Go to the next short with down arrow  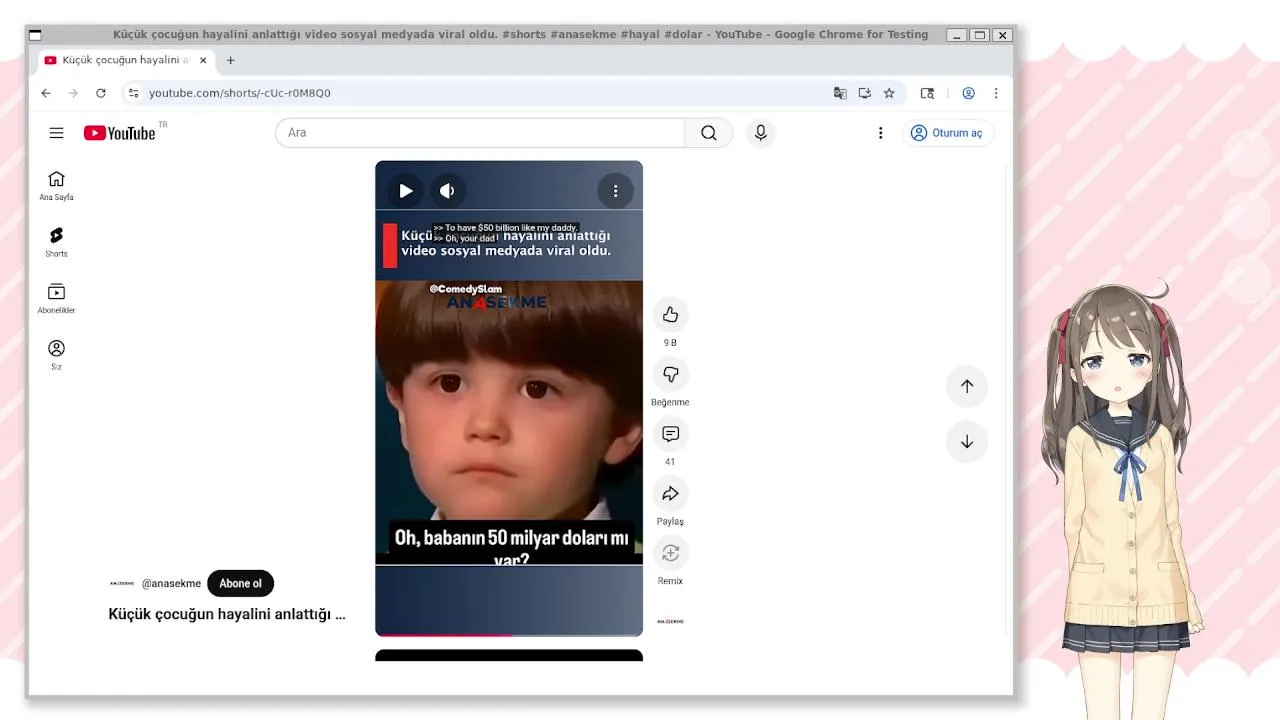[x=967, y=442]
